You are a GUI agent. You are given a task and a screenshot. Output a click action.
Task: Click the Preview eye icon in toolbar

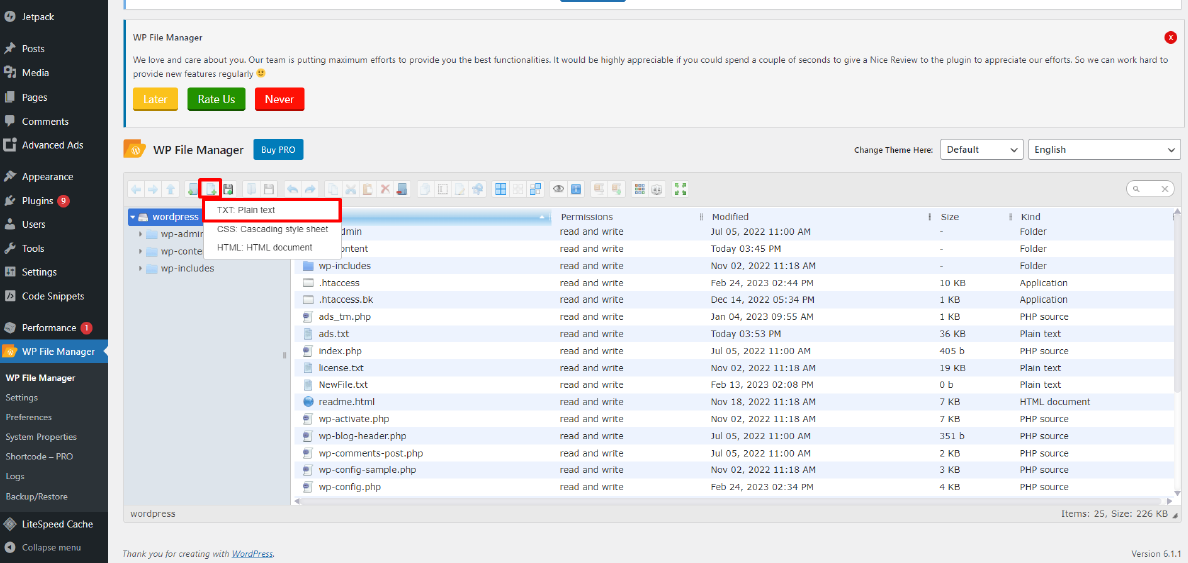pos(559,189)
